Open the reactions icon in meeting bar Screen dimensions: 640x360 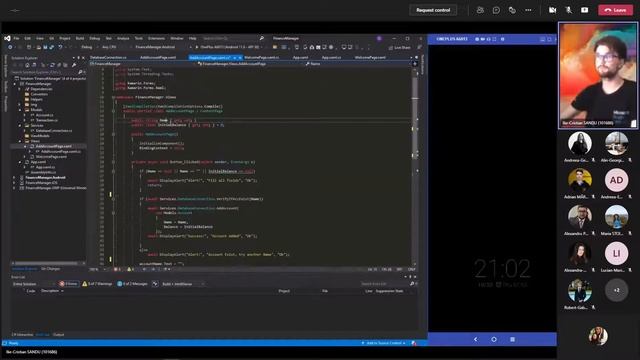512,10
